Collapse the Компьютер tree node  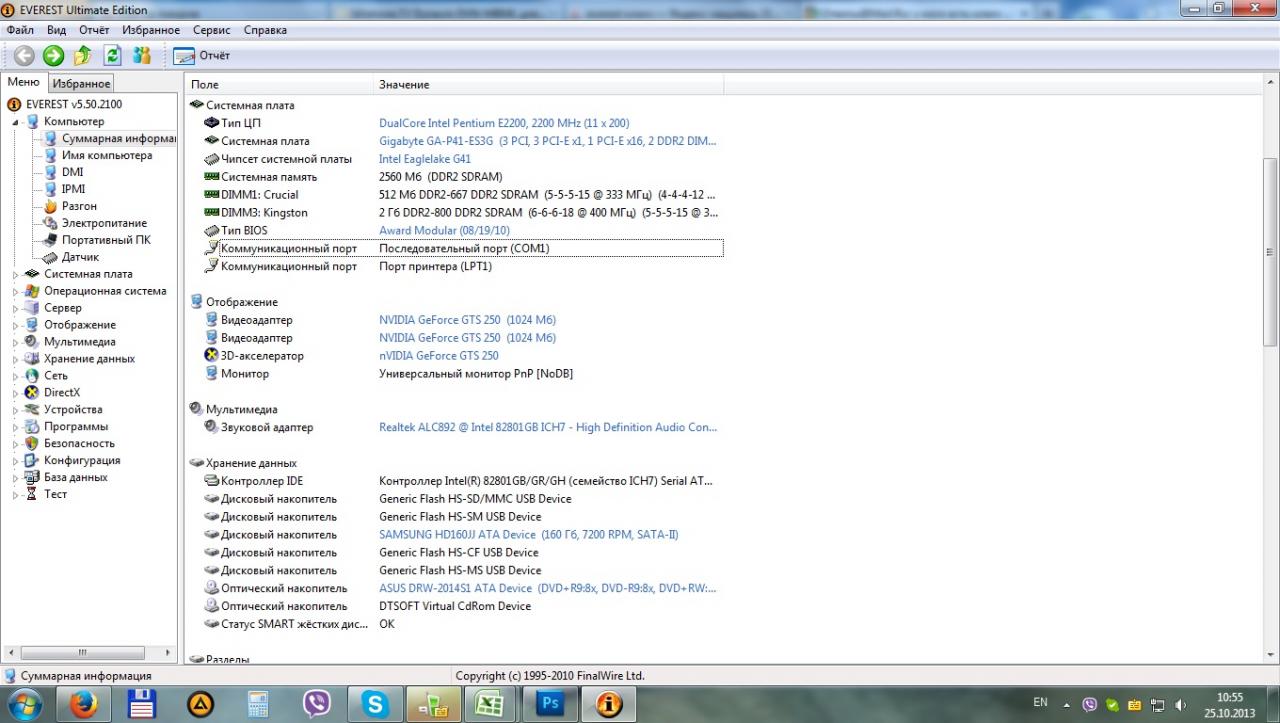tap(16, 122)
